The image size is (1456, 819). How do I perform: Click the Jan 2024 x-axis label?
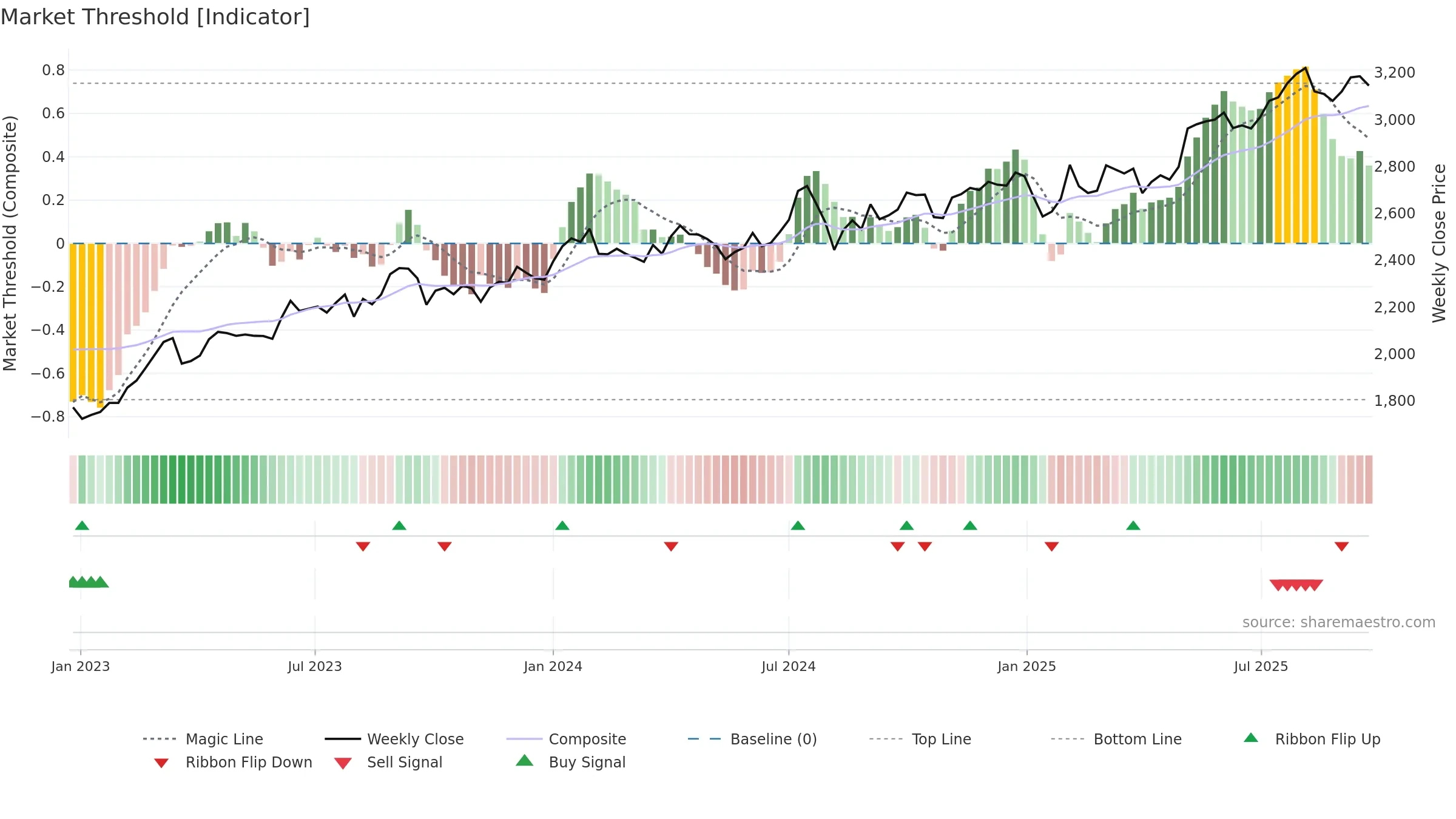coord(553,666)
